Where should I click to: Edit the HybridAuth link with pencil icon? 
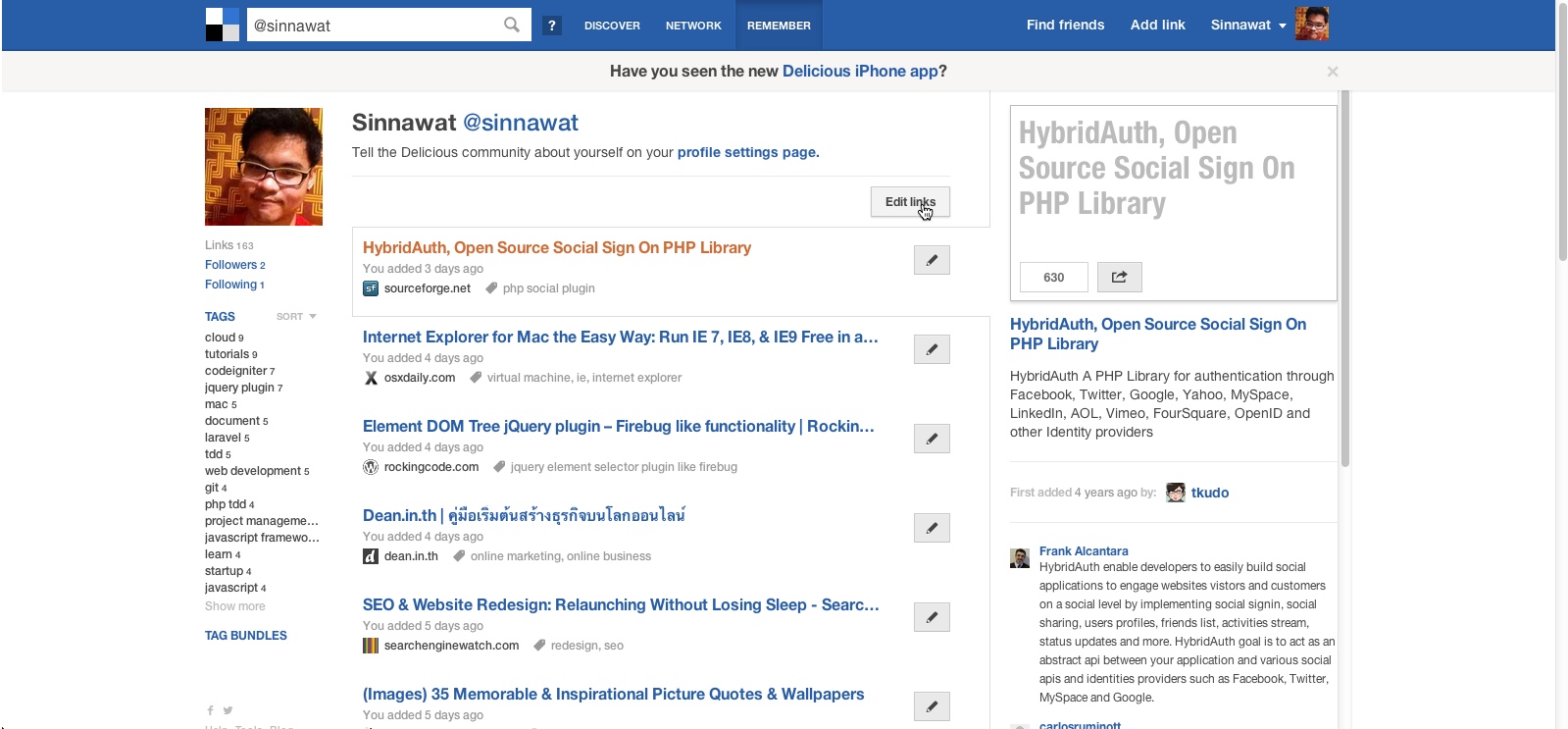(932, 260)
